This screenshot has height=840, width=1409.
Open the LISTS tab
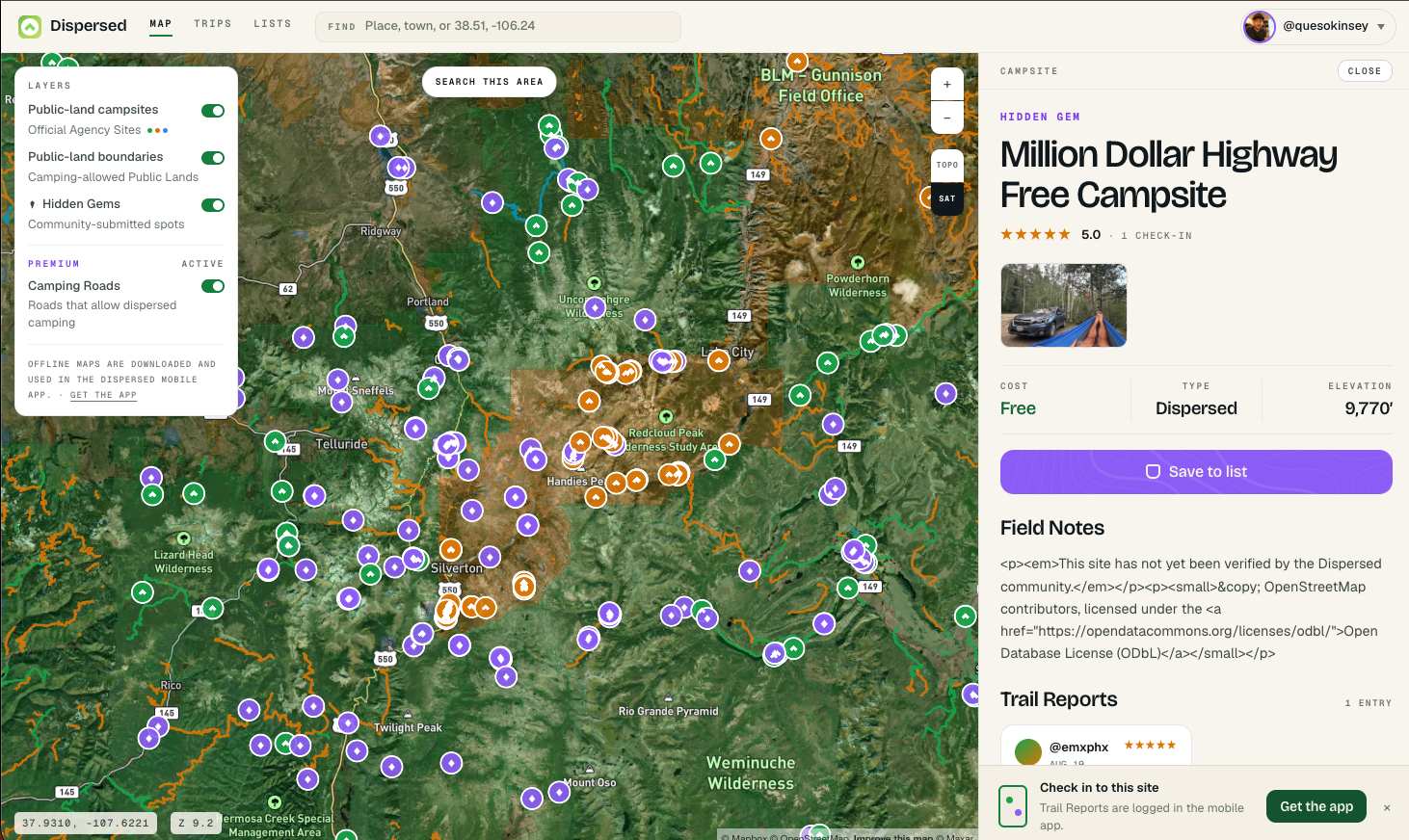click(x=273, y=23)
